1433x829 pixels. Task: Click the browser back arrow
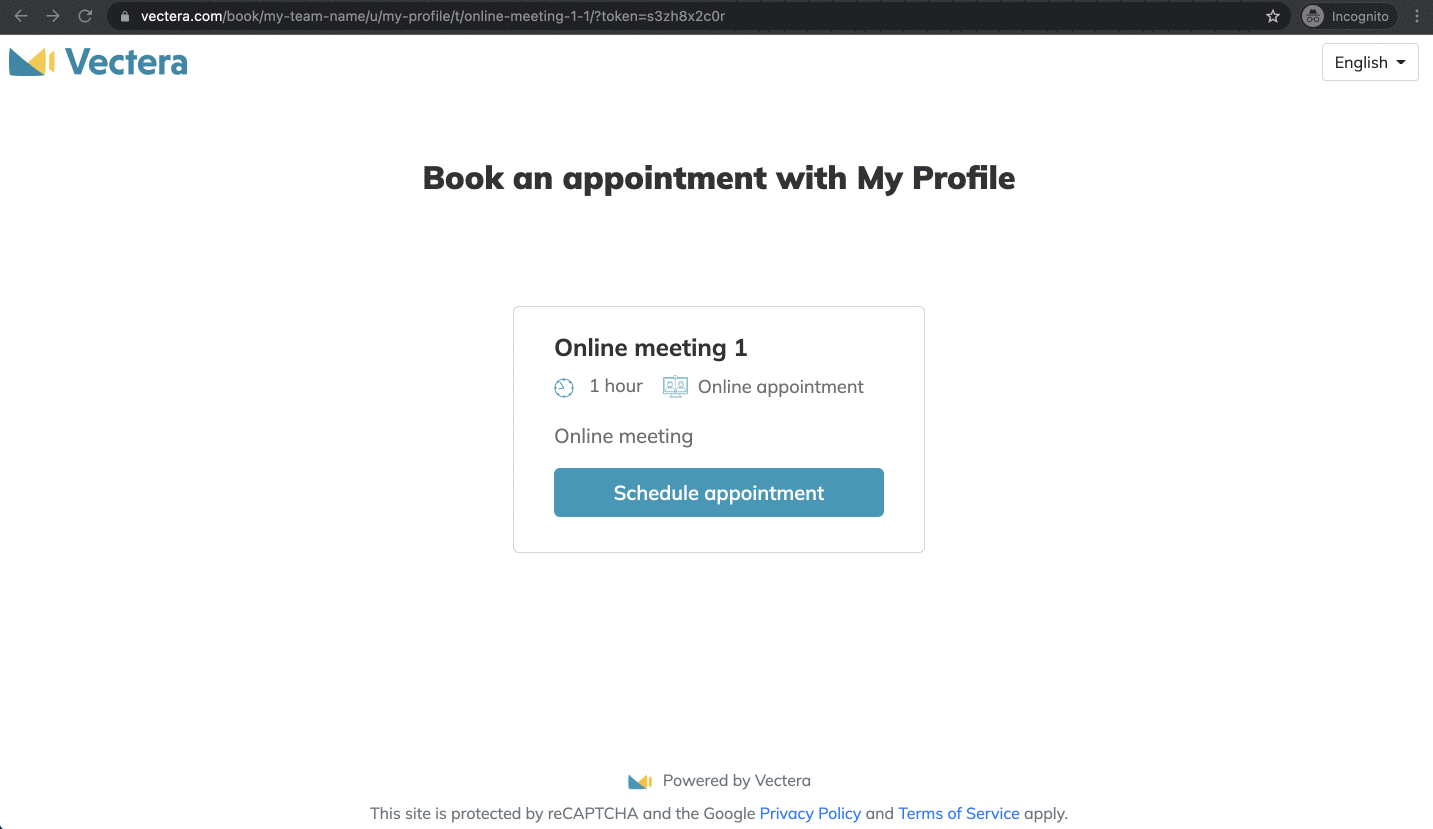pos(21,16)
